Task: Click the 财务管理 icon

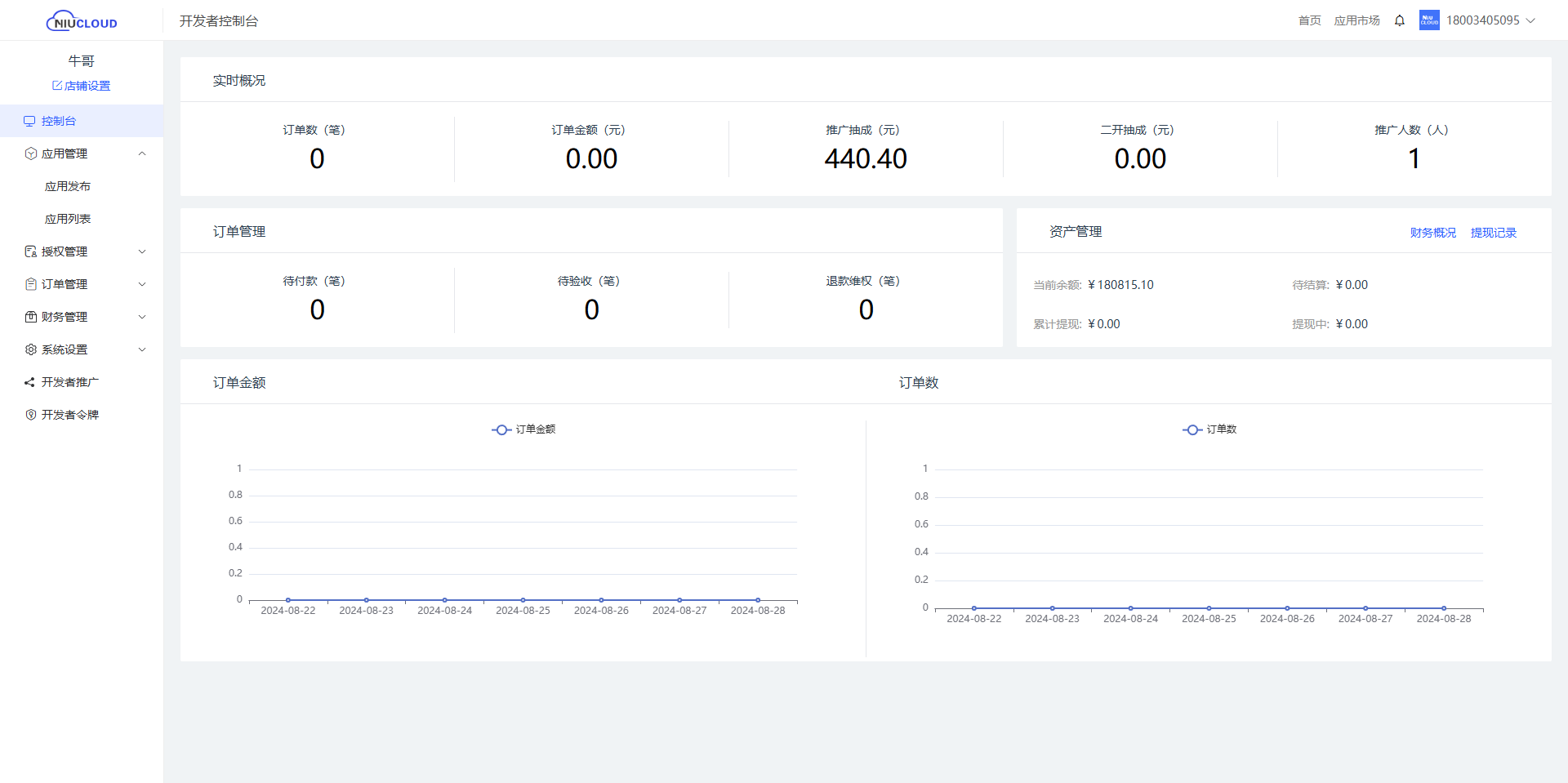Action: [30, 317]
